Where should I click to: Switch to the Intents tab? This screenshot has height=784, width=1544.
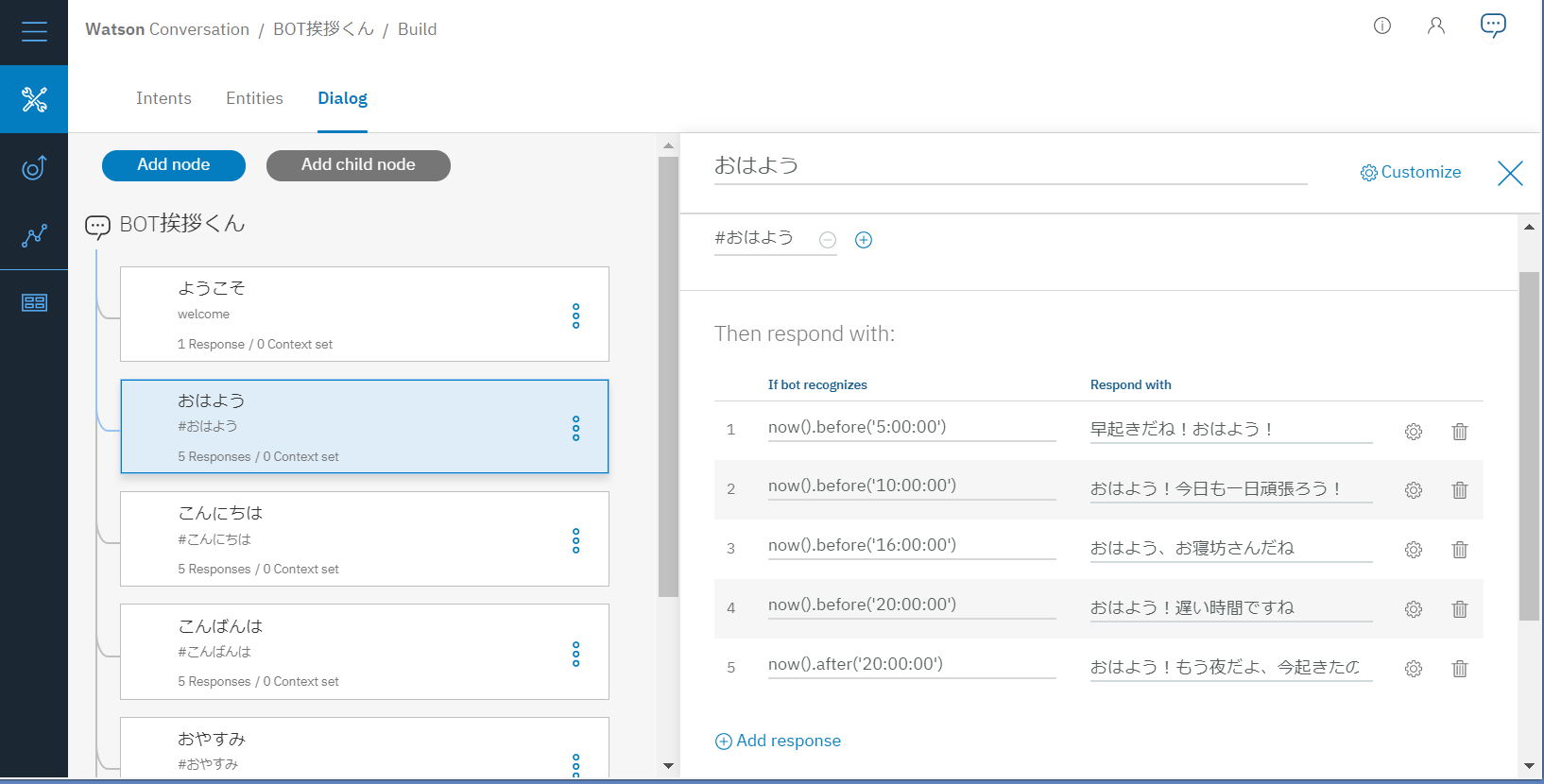[x=163, y=98]
